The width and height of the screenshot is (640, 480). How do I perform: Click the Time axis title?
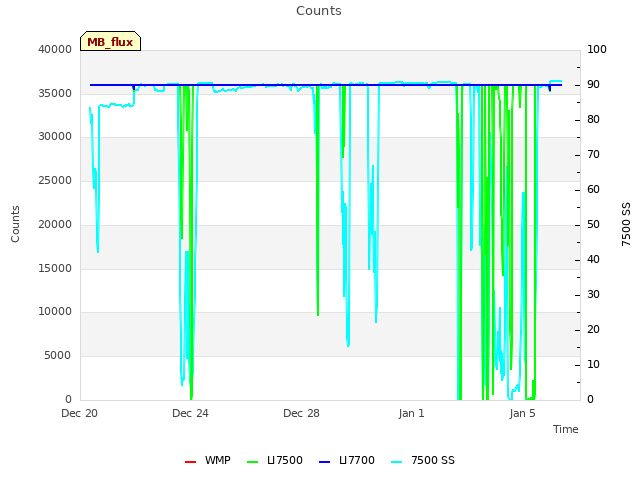pos(566,429)
